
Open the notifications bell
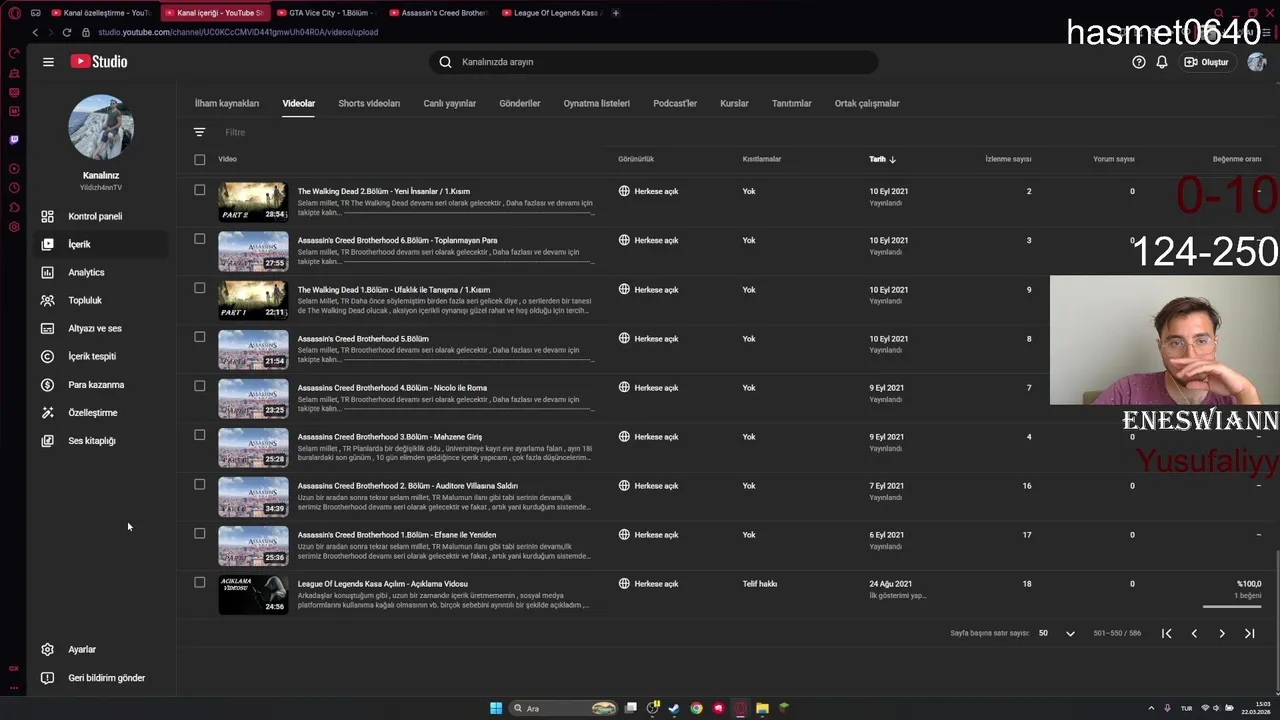(1162, 62)
